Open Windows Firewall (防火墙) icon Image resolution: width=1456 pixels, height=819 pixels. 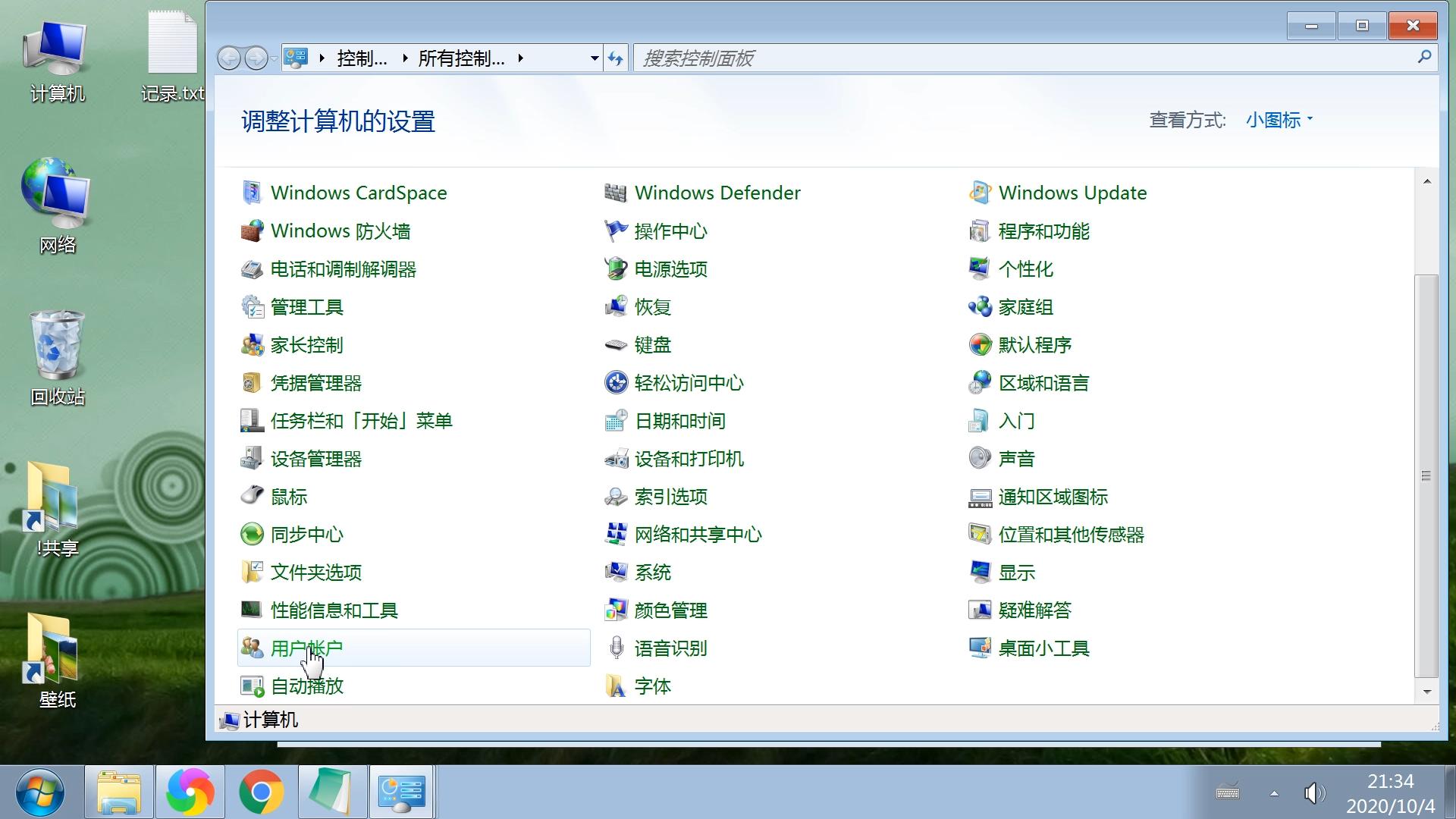(x=252, y=231)
